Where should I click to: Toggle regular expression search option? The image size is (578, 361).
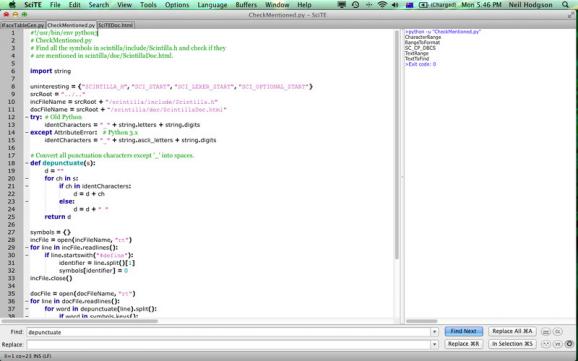pos(546,344)
